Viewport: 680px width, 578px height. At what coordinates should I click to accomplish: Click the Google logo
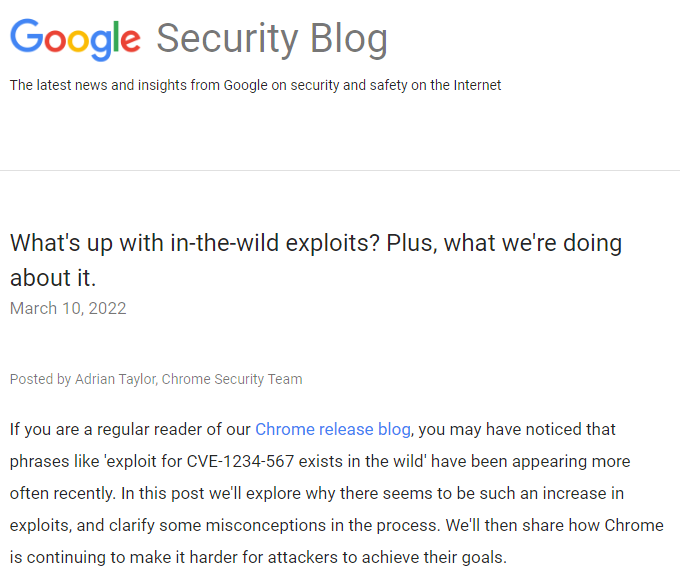(75, 39)
